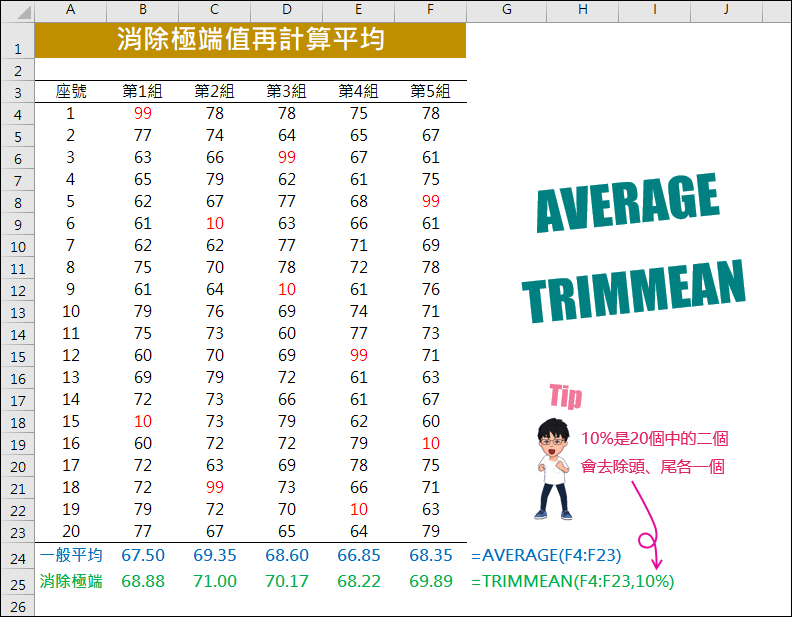Click red 99 in 第1組 column
Image resolution: width=792 pixels, height=617 pixels.
point(142,113)
